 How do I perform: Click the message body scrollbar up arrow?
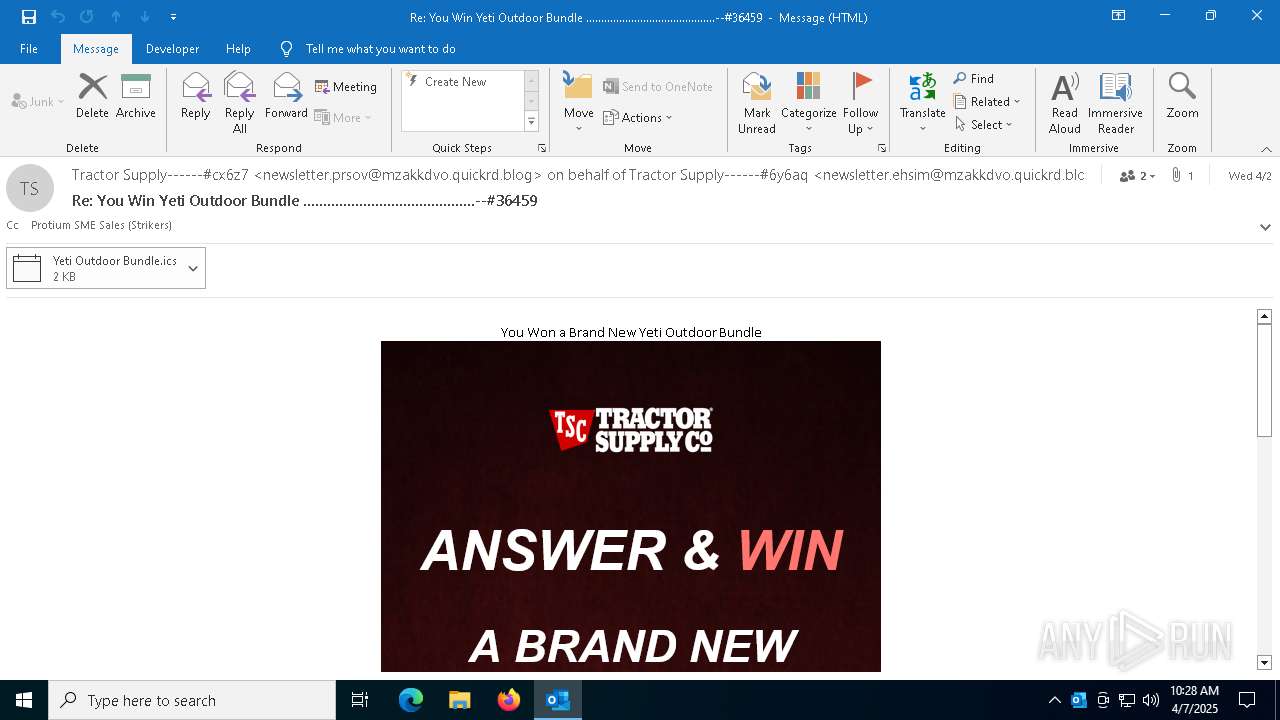(1264, 316)
